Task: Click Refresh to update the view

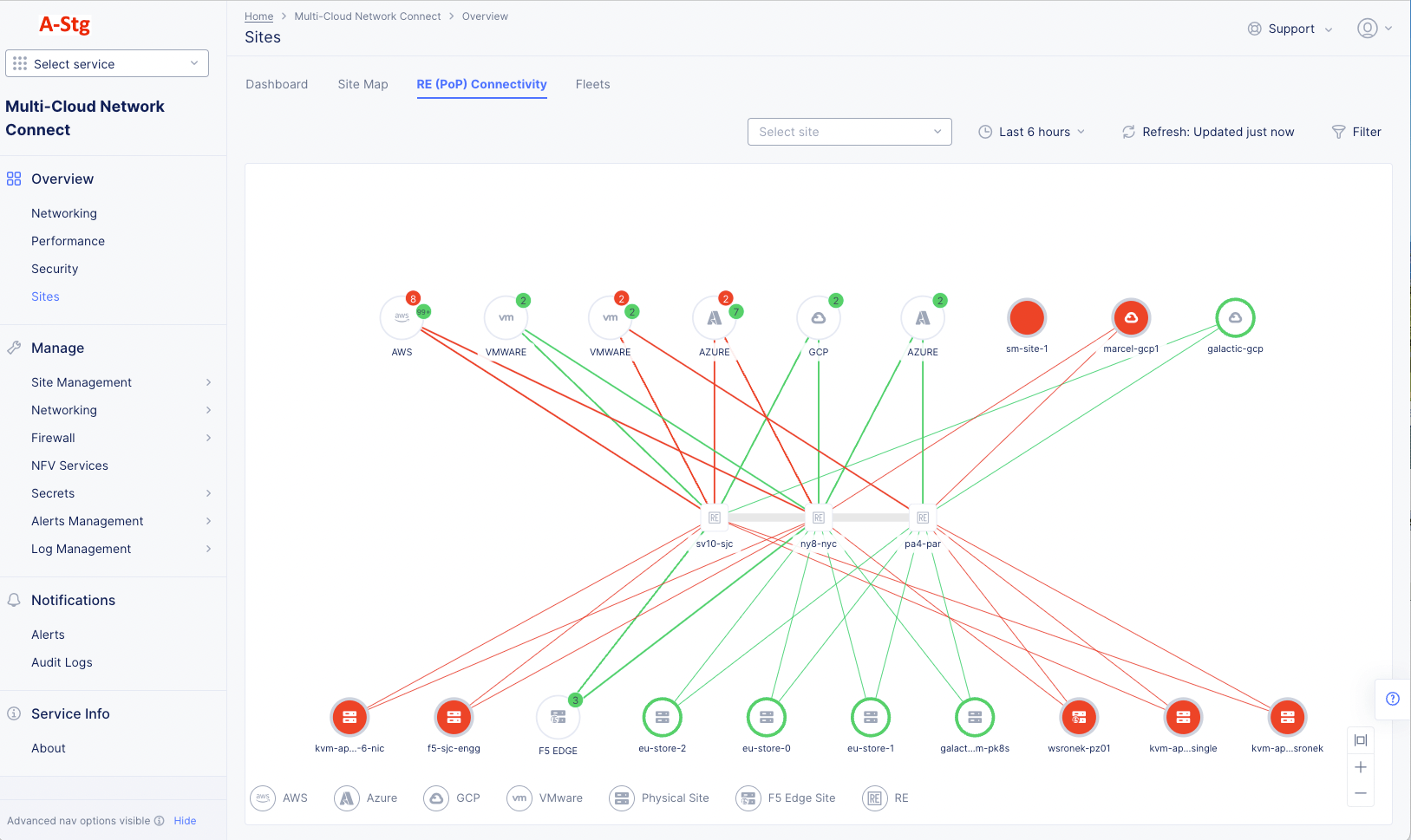Action: tap(1208, 131)
